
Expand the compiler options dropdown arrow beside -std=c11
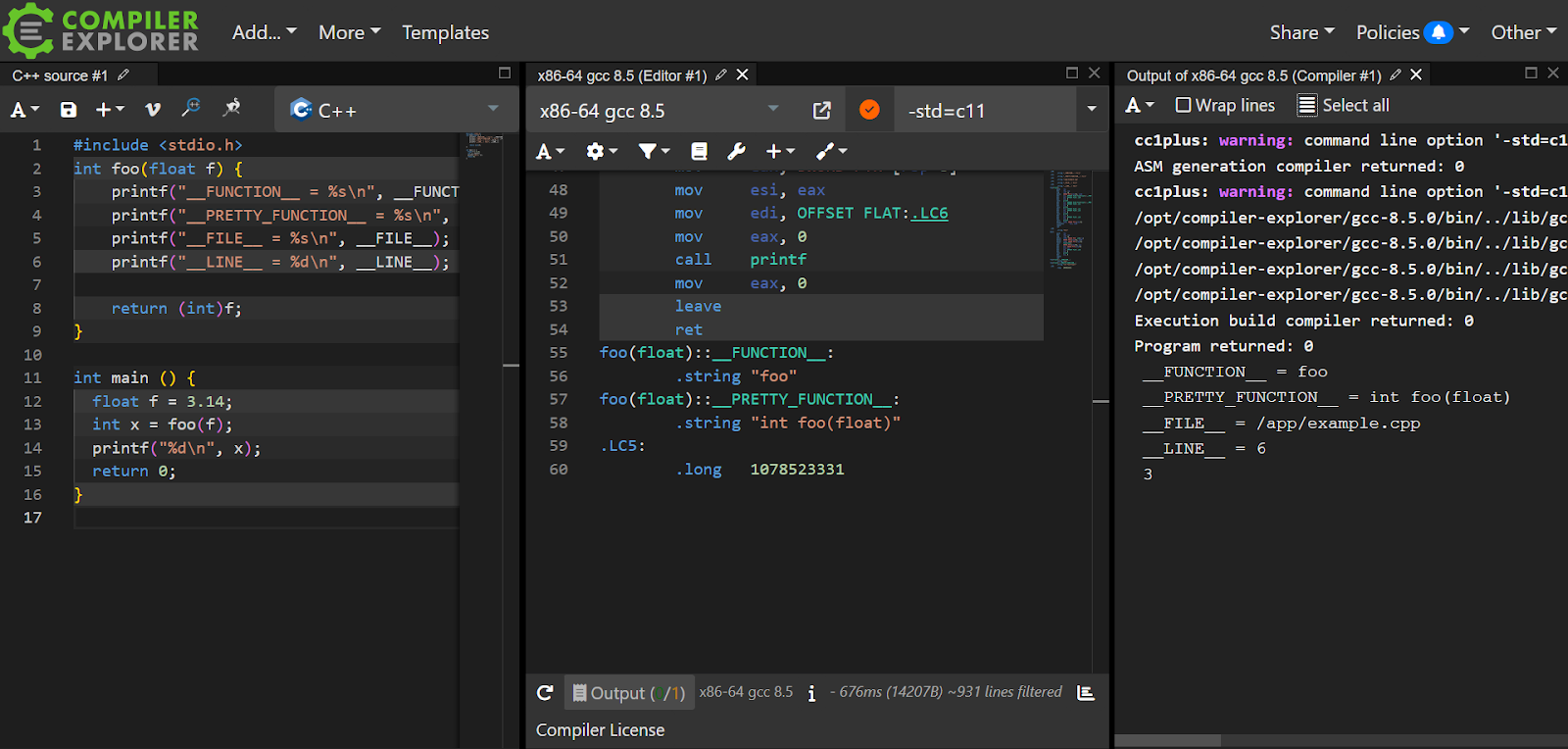coord(1092,110)
